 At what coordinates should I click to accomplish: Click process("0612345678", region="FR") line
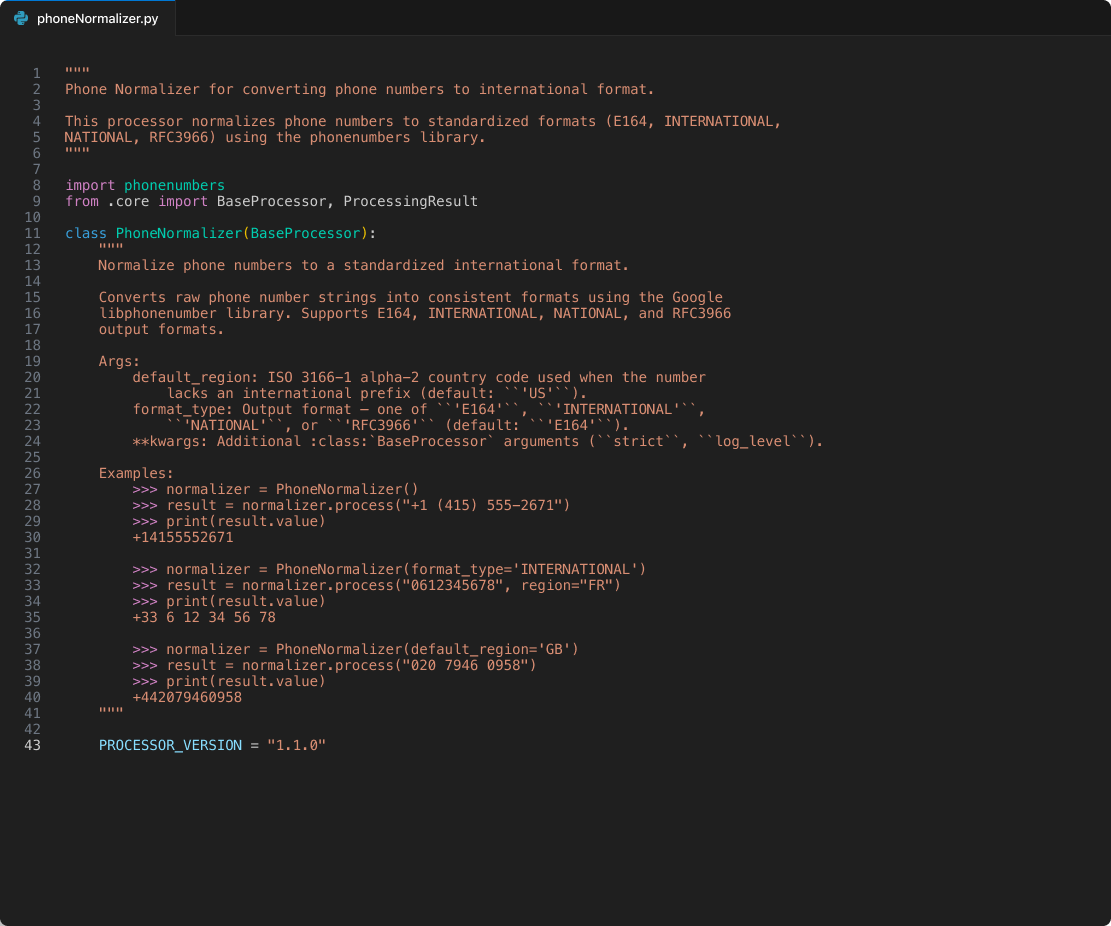[376, 585]
